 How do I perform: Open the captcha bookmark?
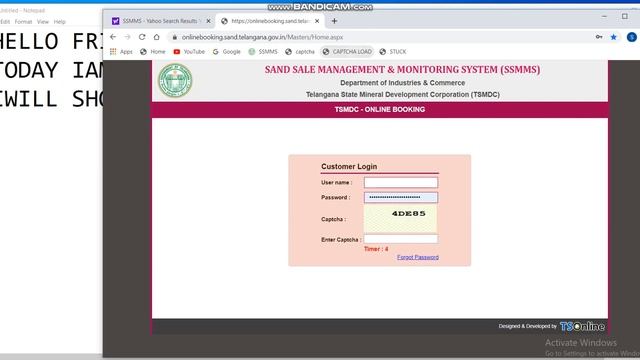tap(300, 52)
